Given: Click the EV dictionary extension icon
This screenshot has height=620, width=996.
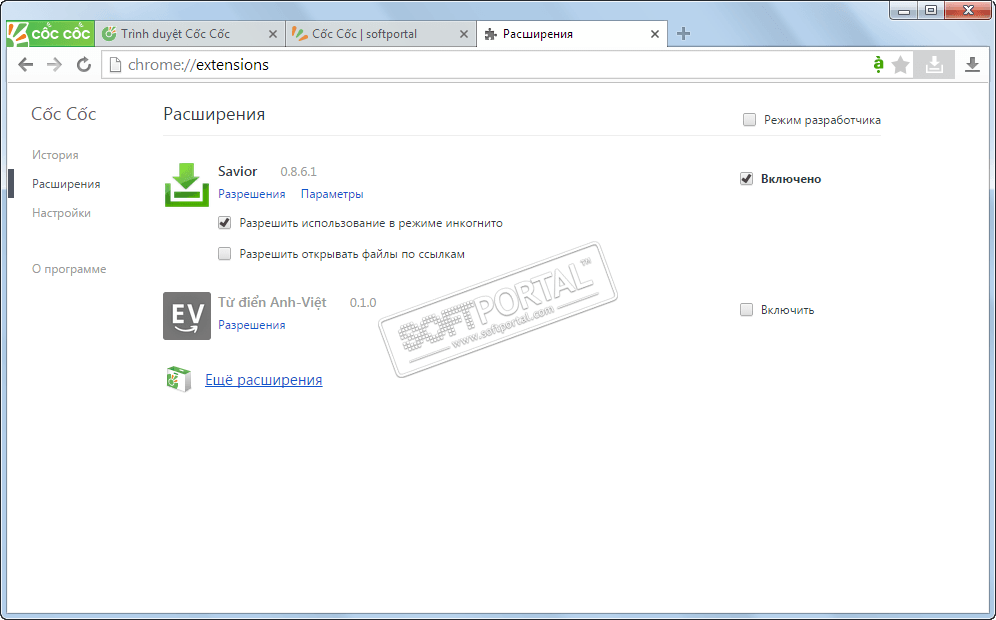Looking at the screenshot, I should click(187, 316).
